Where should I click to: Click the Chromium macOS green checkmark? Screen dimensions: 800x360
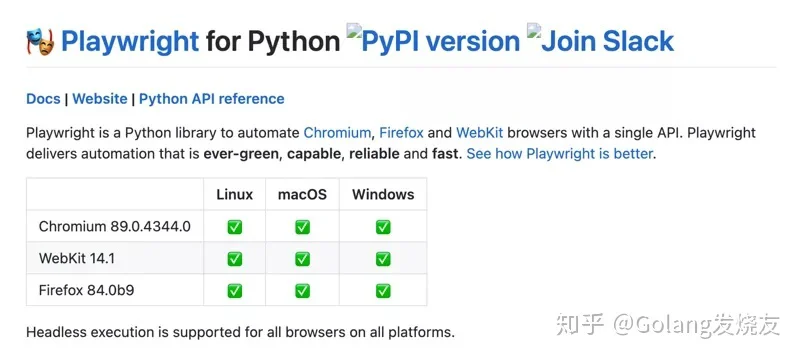click(x=303, y=226)
